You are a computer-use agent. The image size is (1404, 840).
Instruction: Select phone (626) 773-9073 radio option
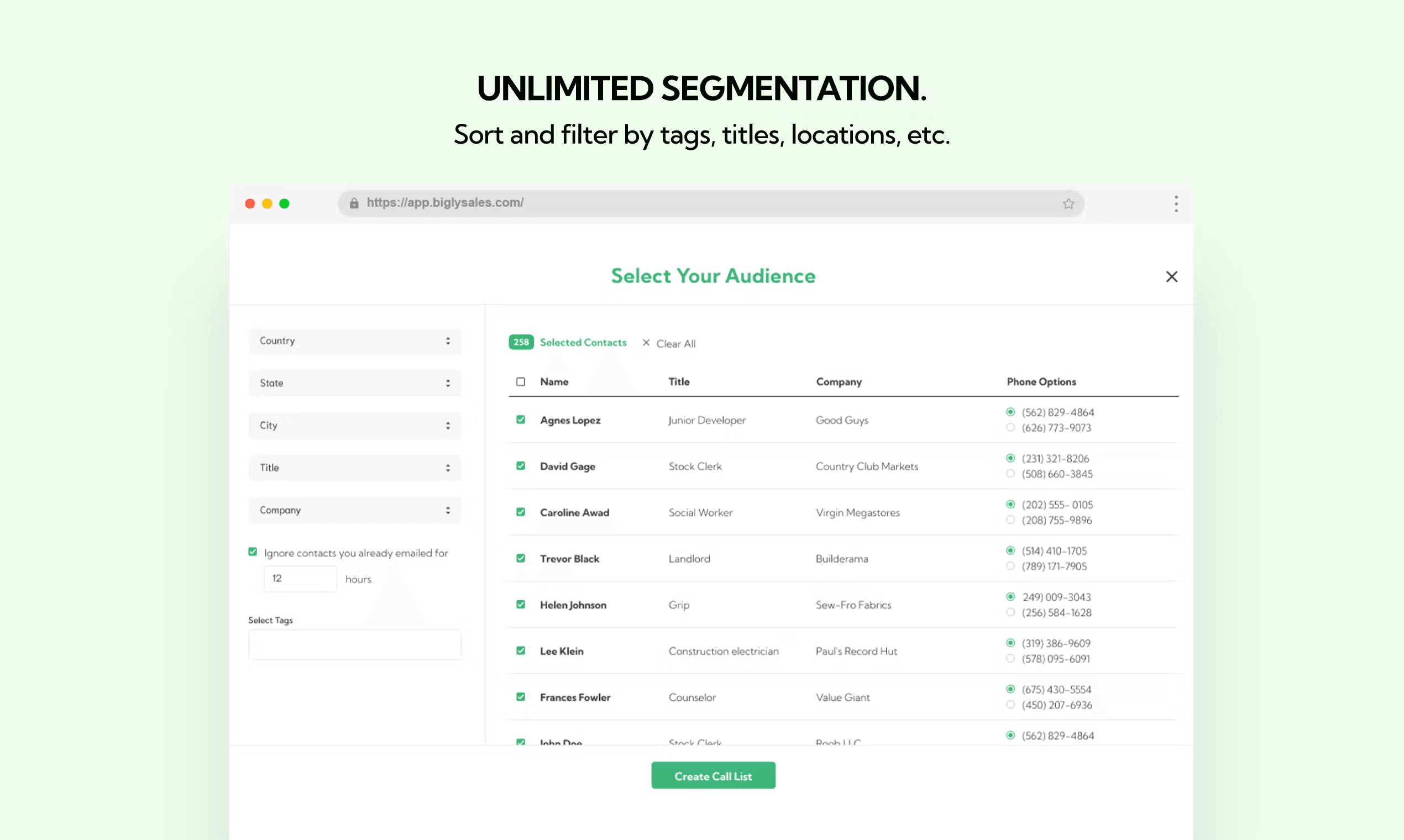[1010, 428]
